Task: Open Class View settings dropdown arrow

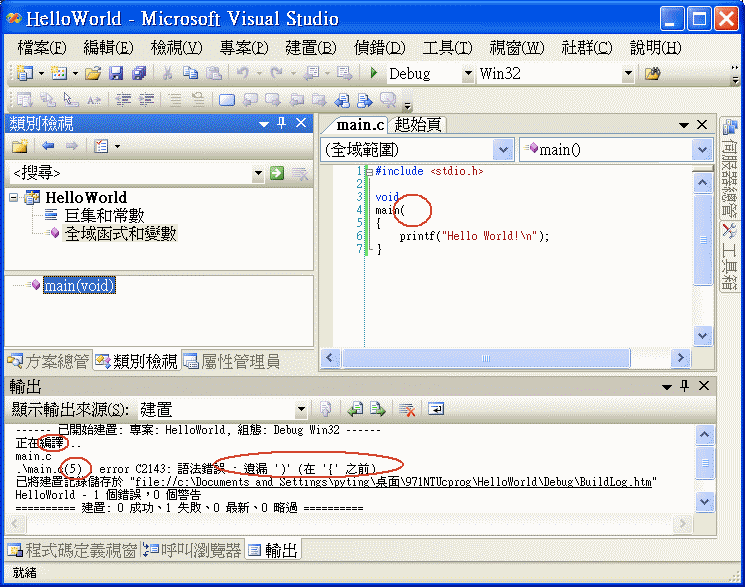Action: 117,146
